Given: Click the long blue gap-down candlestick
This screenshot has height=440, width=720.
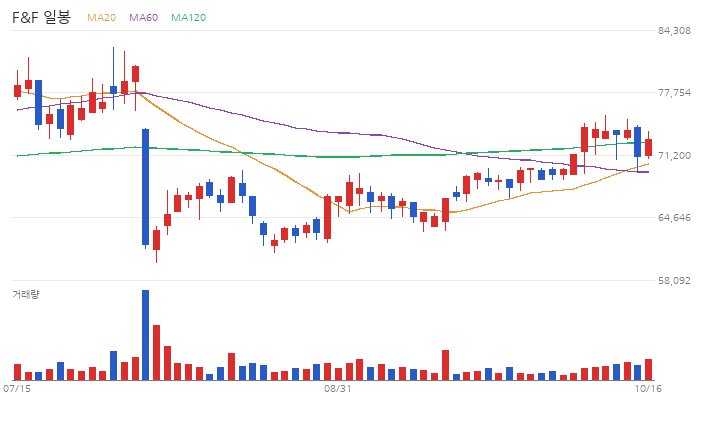Looking at the screenshot, I should click(x=146, y=187).
